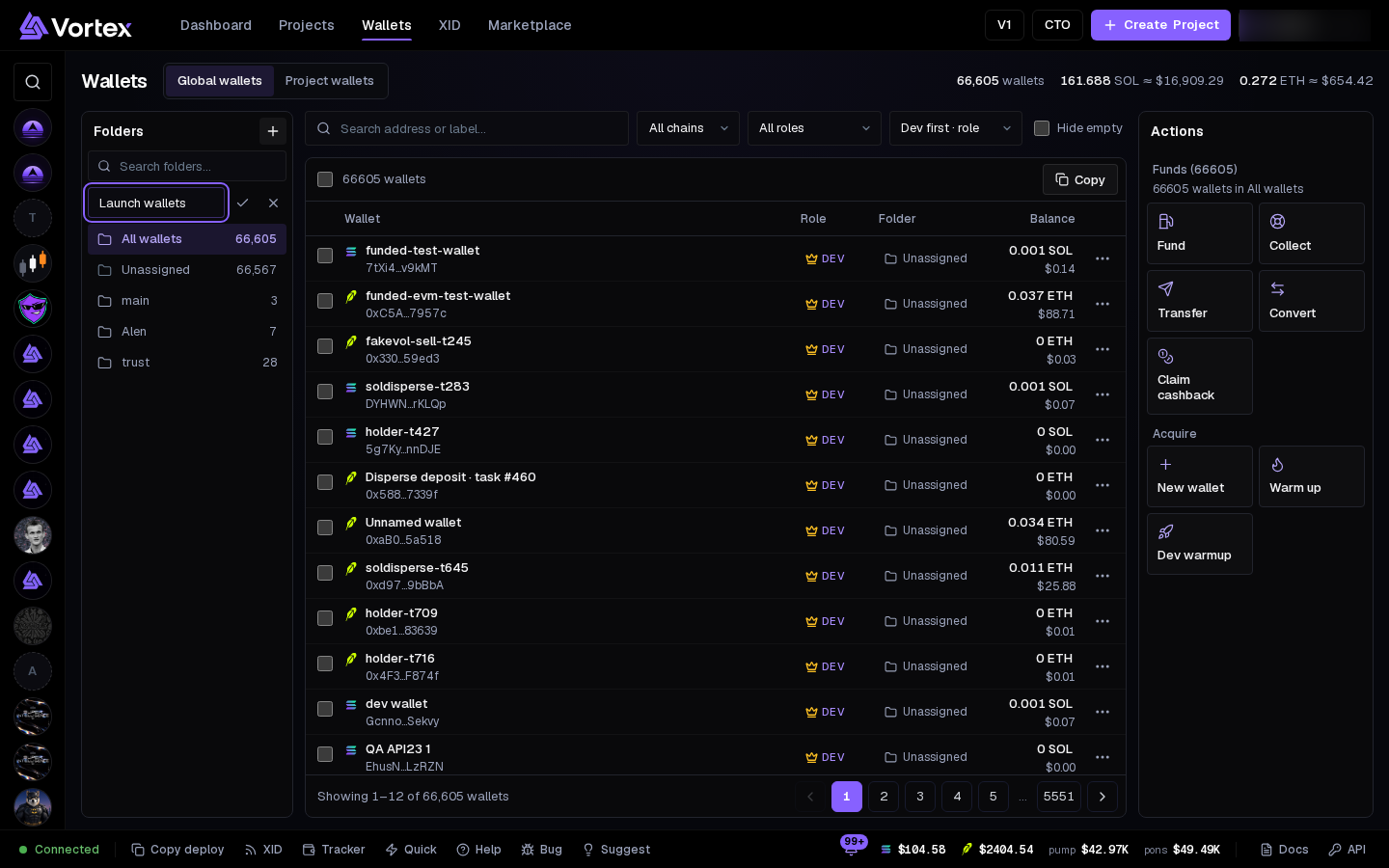
Task: Start Warm up action
Action: click(1312, 476)
